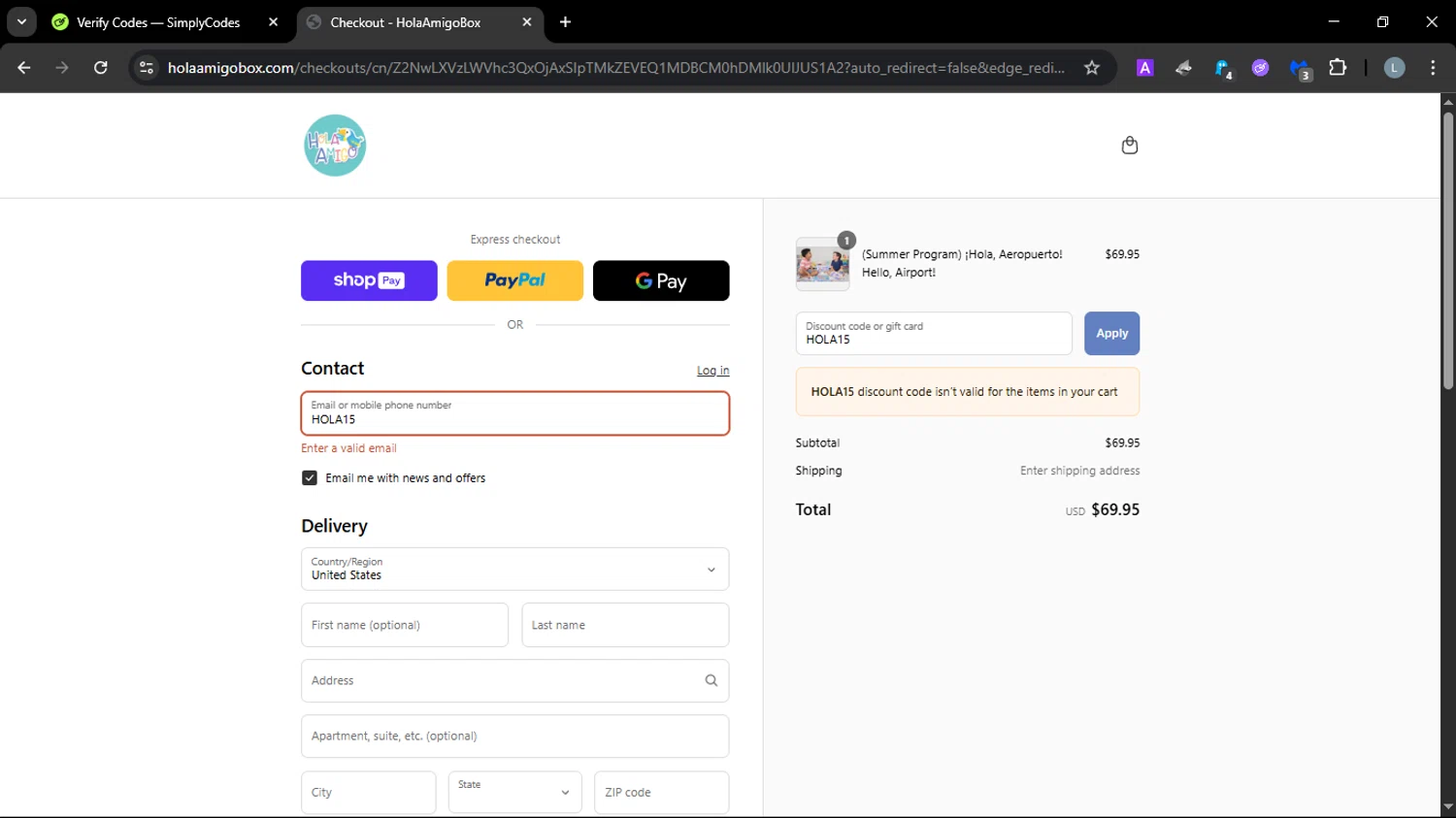Expand the Country/Region dropdown

click(515, 570)
